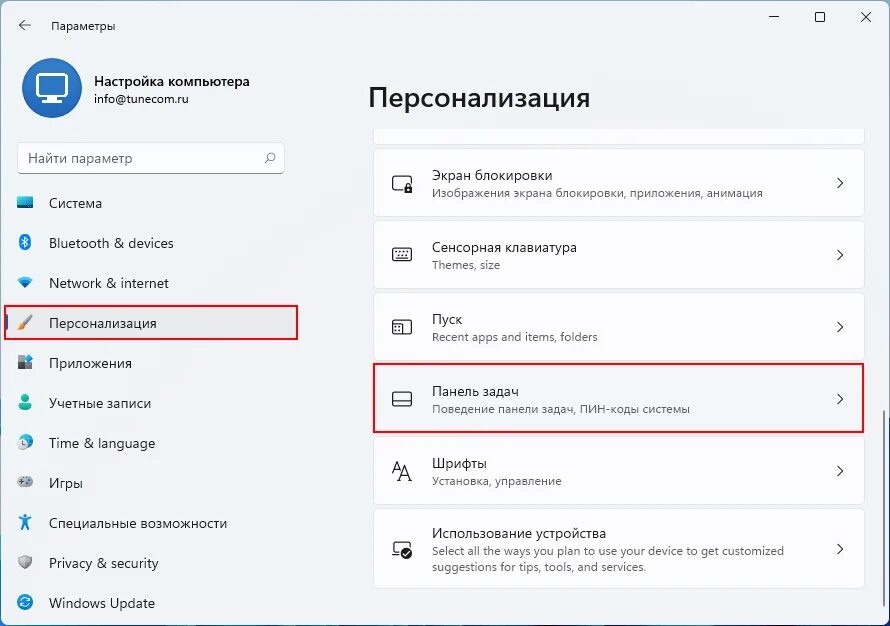Click the gamepad icon for Игры
The image size is (890, 626).
pyautogui.click(x=25, y=482)
